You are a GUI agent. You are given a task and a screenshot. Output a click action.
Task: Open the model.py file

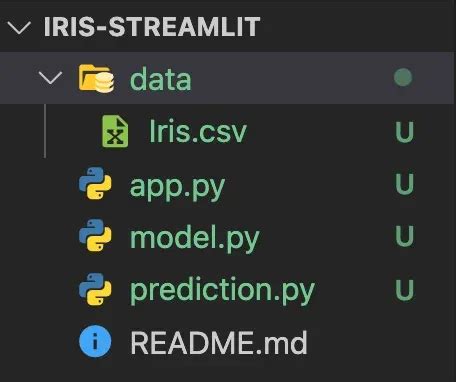(195, 238)
